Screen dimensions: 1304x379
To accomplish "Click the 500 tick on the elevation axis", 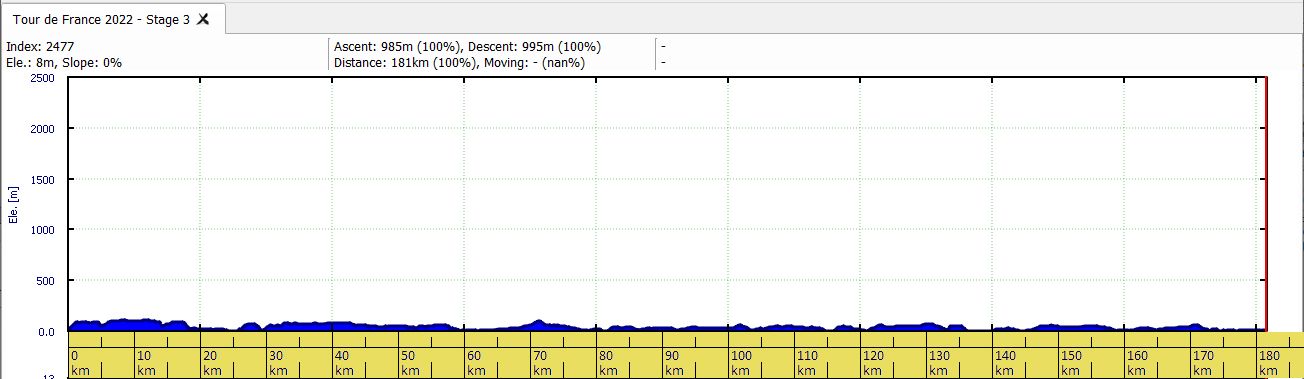I will pyautogui.click(x=47, y=281).
